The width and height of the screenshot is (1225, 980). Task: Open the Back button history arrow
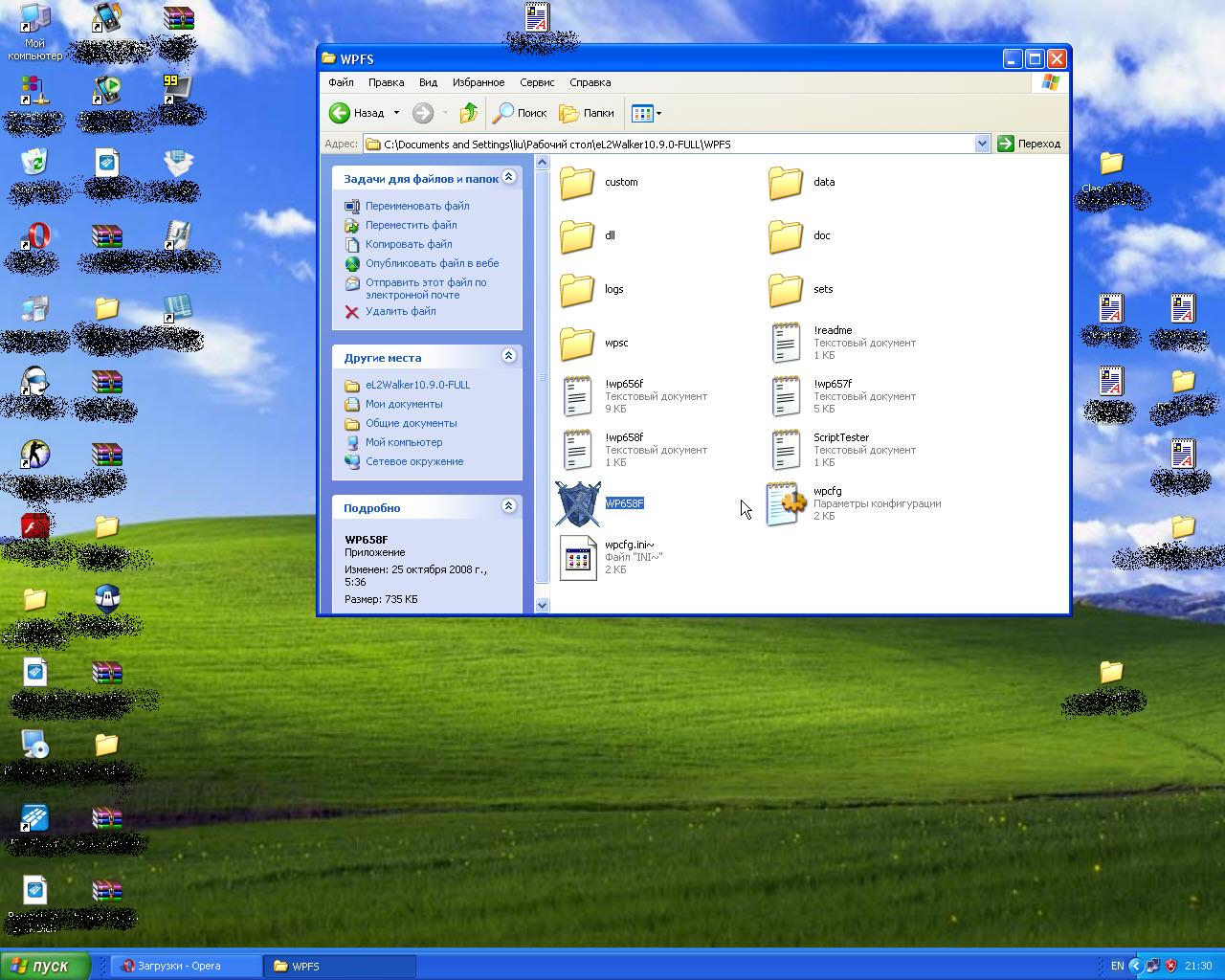tap(396, 113)
